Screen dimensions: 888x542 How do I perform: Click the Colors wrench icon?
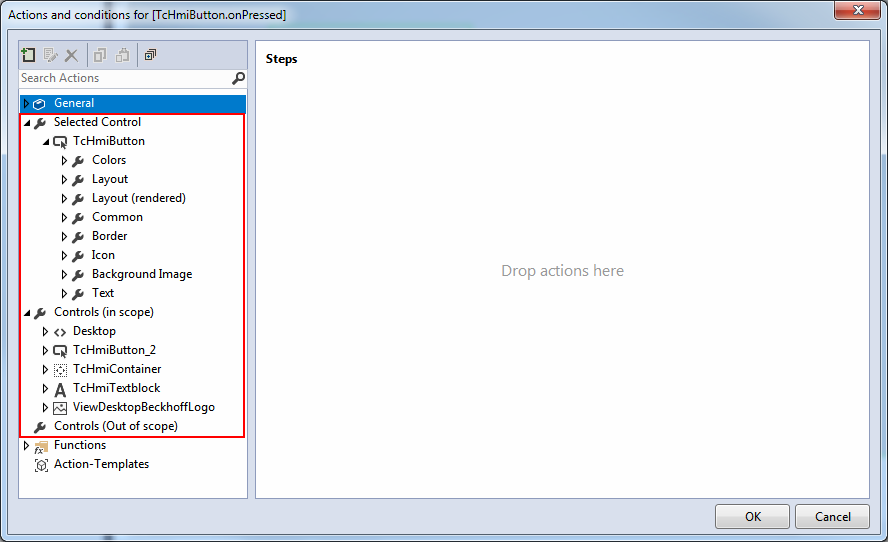(78, 161)
